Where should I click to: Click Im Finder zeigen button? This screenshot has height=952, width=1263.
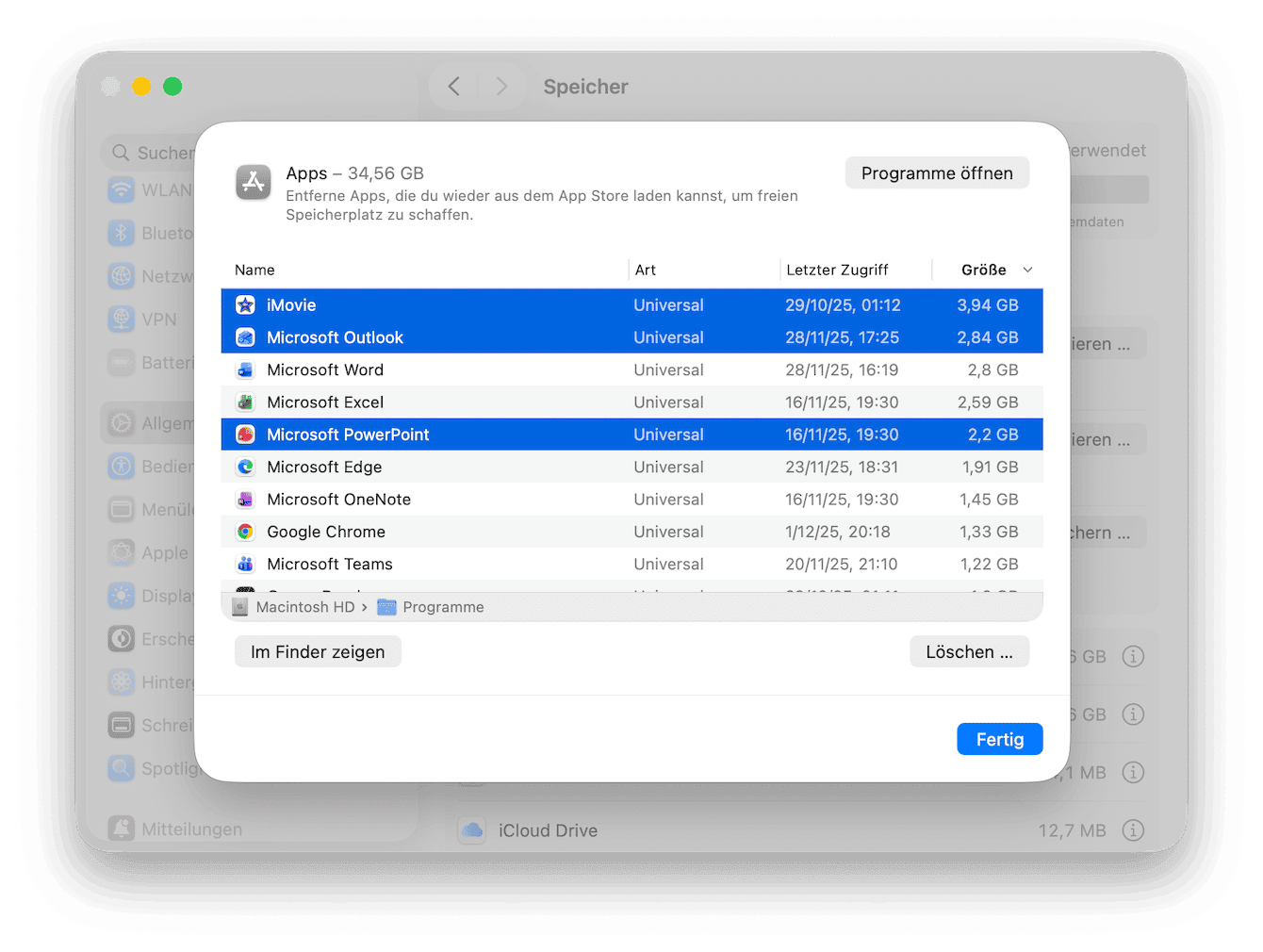point(318,652)
